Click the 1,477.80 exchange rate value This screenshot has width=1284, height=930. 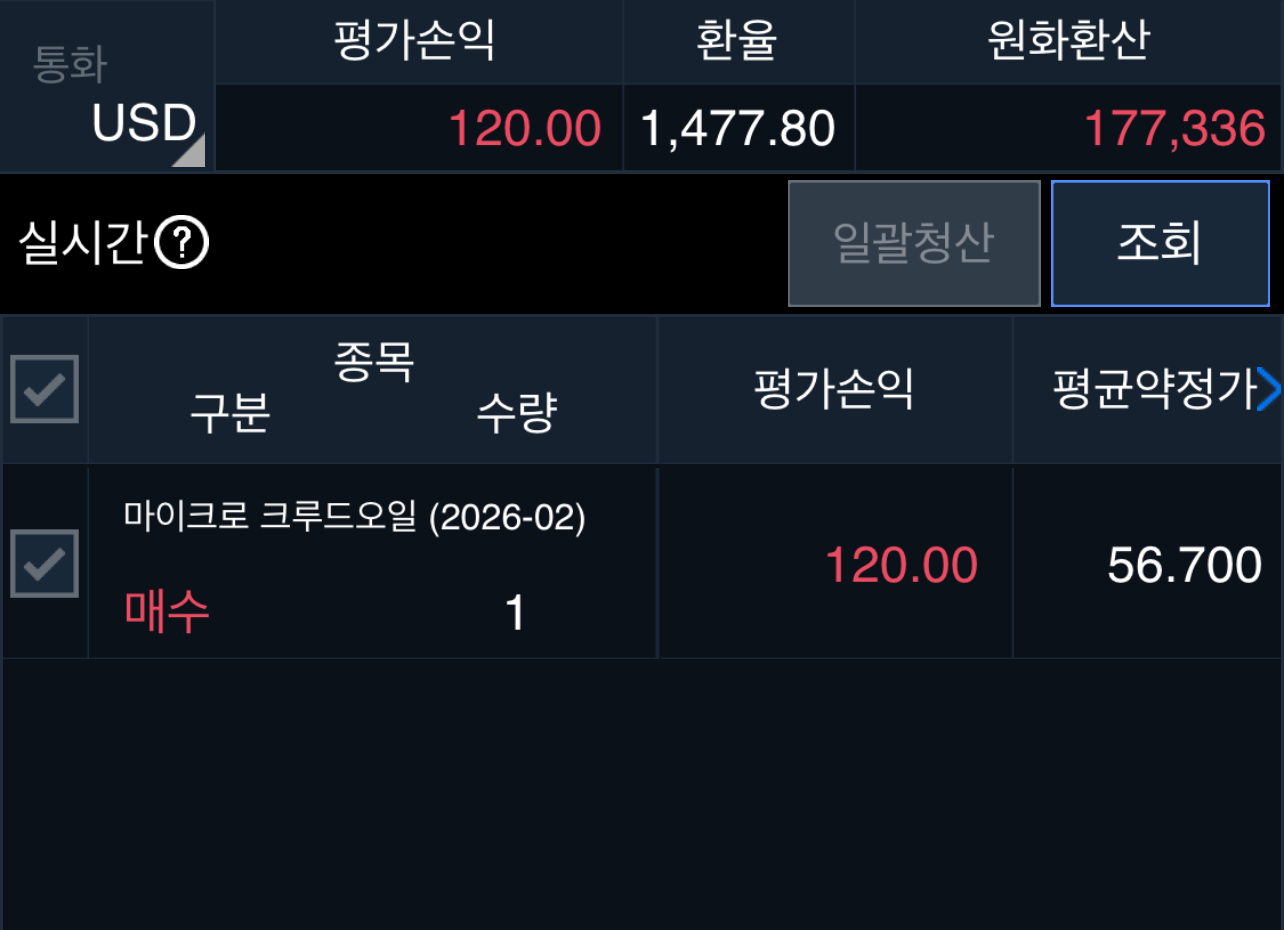(737, 128)
